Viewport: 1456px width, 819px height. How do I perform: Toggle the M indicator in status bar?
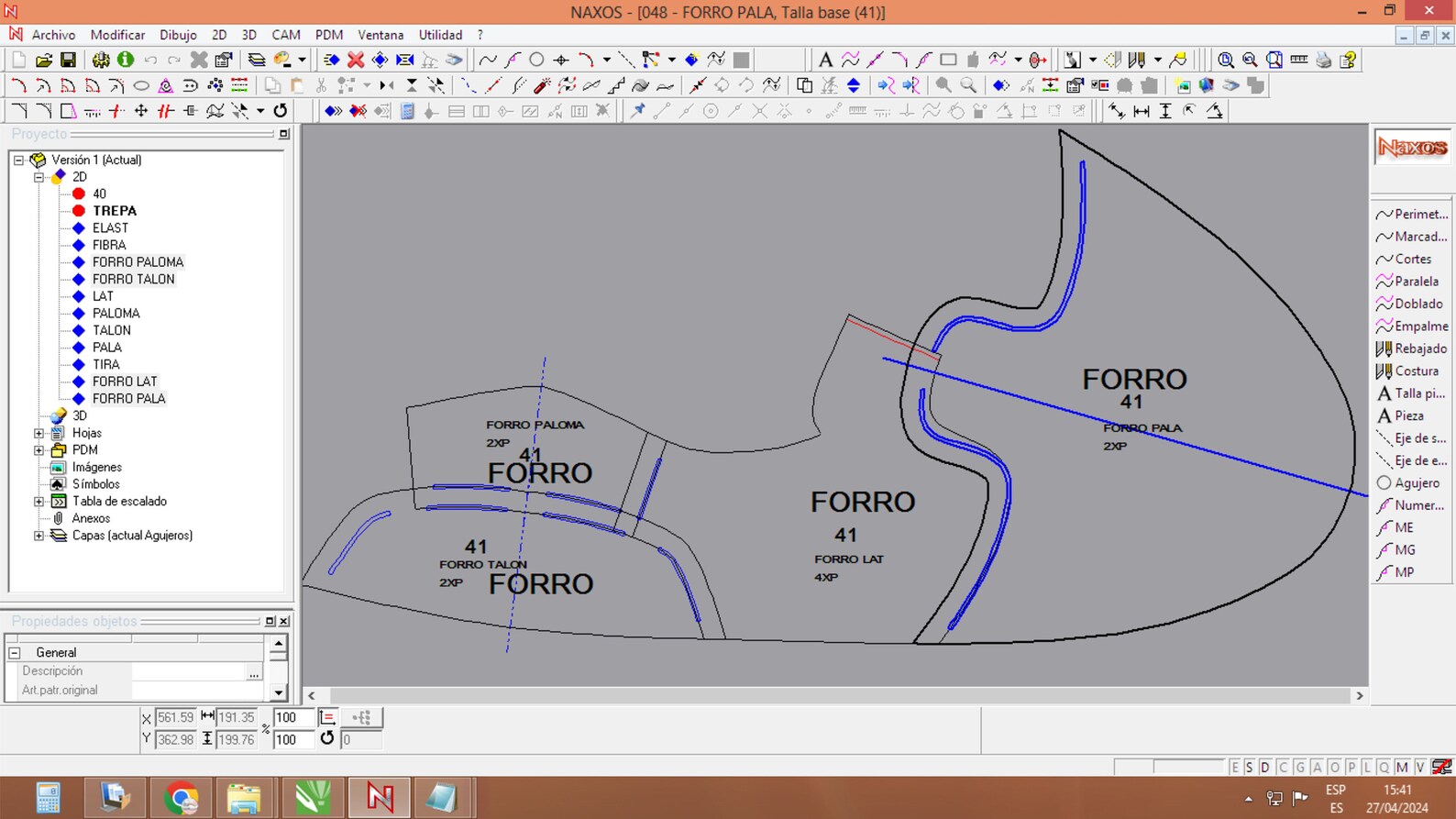[1402, 768]
